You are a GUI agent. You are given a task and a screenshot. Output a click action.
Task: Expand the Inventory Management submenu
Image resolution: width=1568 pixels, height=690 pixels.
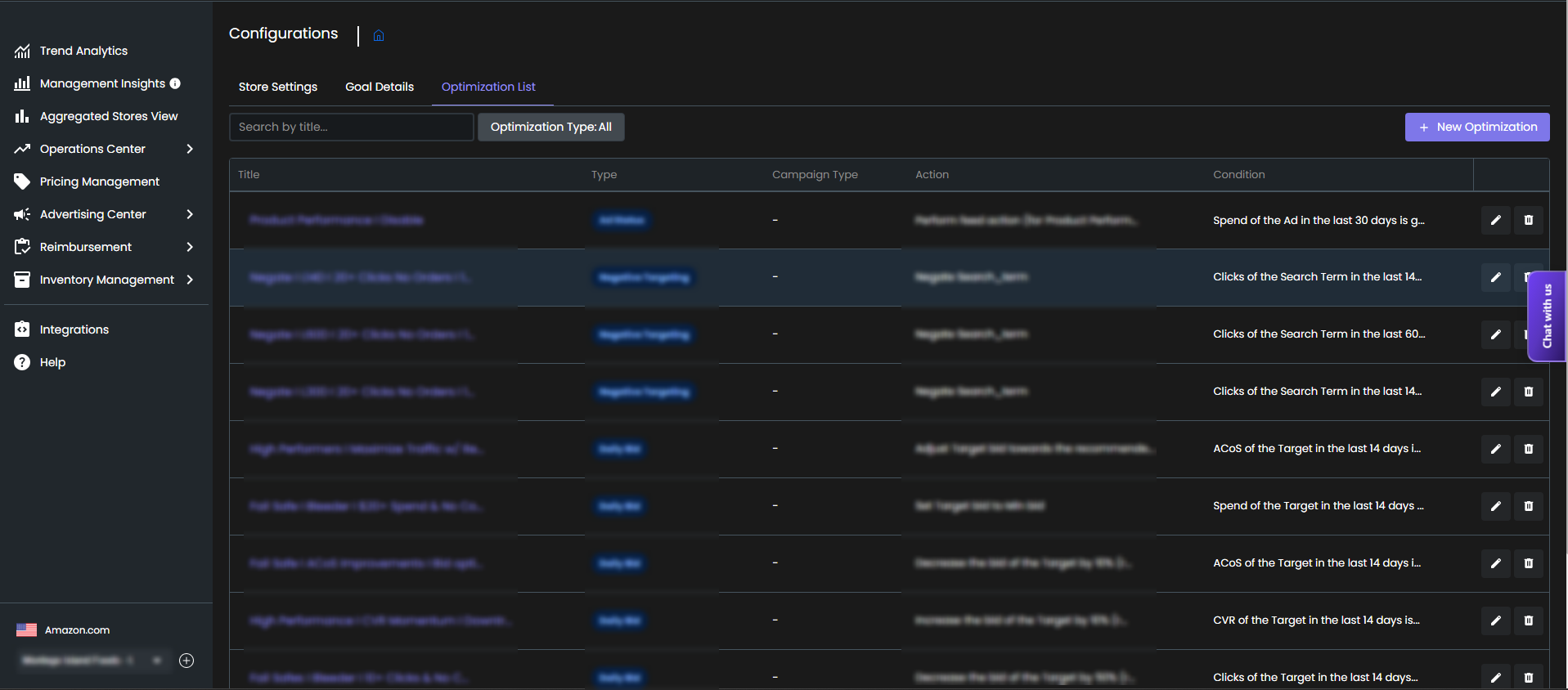point(190,280)
